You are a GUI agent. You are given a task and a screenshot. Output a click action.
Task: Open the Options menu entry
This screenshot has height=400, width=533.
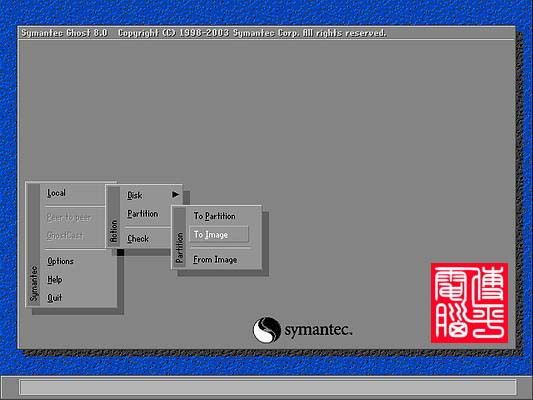point(60,261)
